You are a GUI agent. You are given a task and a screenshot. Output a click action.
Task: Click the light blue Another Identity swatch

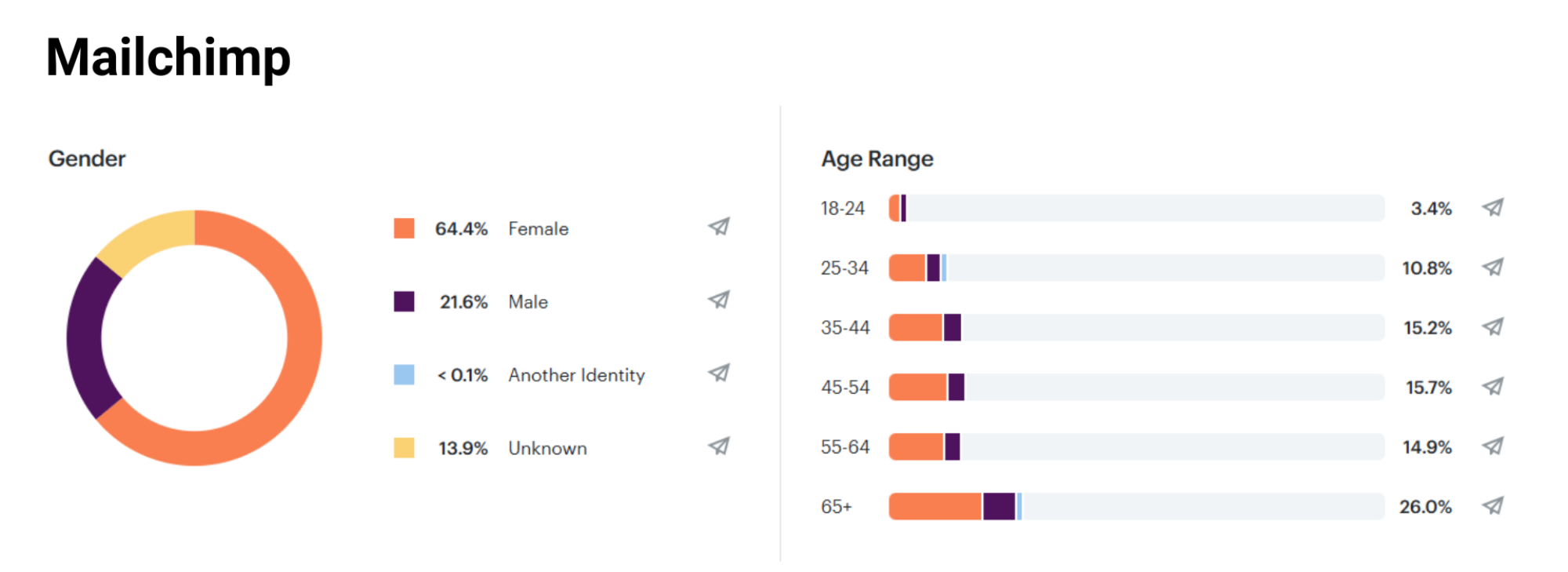pos(404,374)
